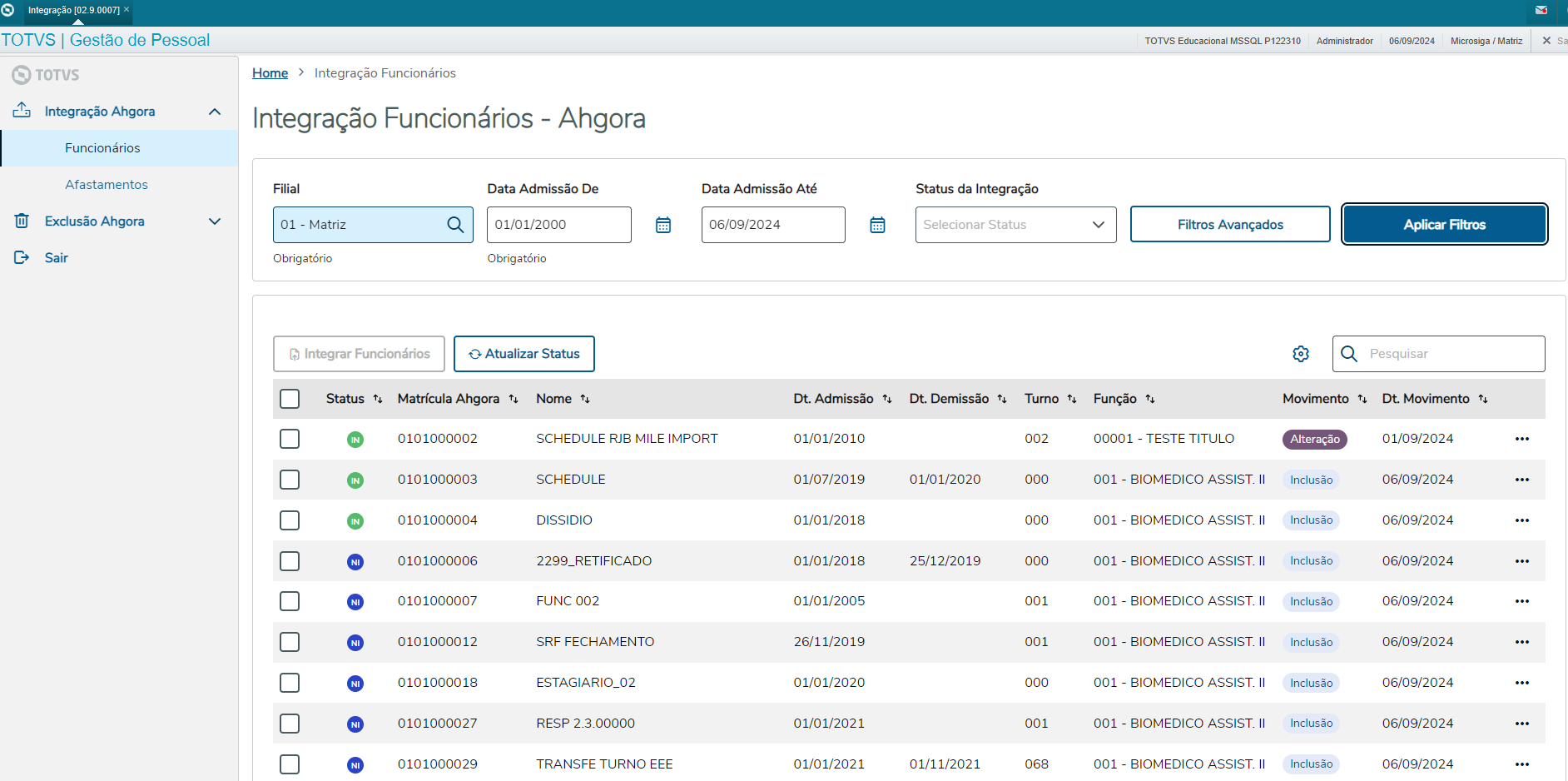
Task: Click função 00001 - TESTE TITULO
Action: pos(1164,439)
